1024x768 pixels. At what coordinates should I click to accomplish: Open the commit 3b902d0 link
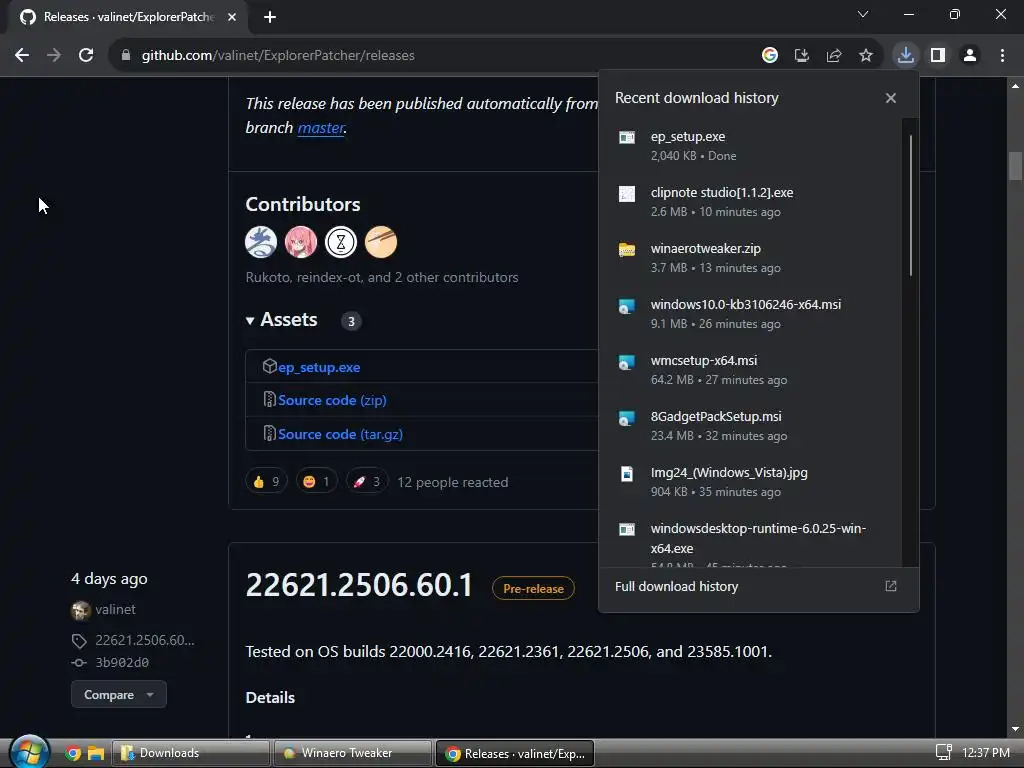pyautogui.click(x=122, y=662)
